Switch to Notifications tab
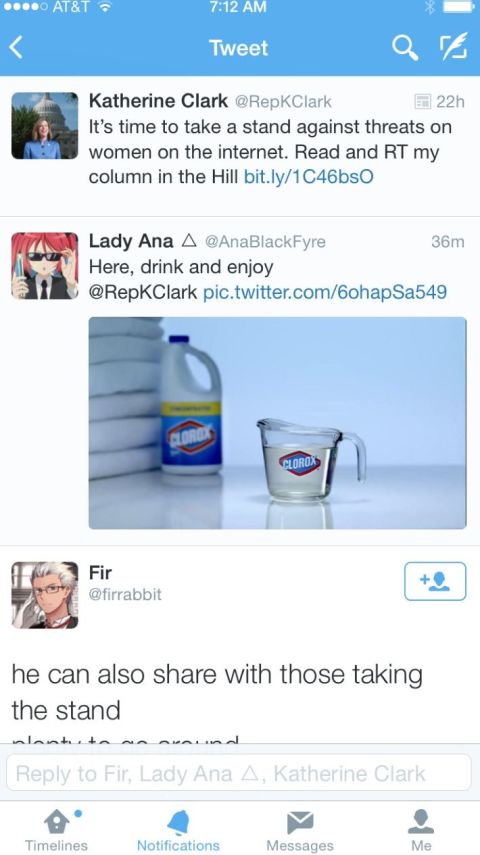The image size is (480, 855). (178, 829)
